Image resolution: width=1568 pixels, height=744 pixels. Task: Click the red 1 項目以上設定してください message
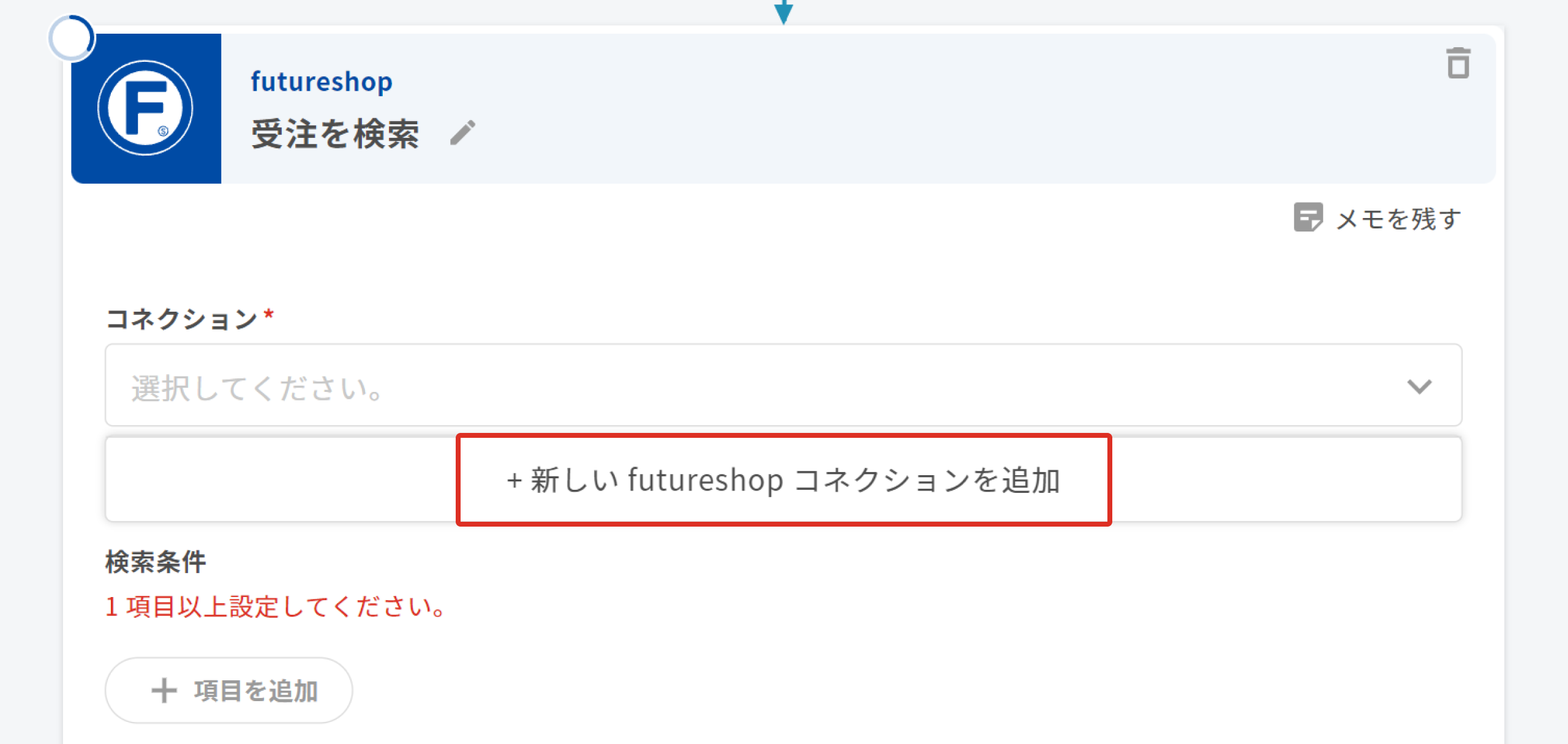pyautogui.click(x=276, y=607)
